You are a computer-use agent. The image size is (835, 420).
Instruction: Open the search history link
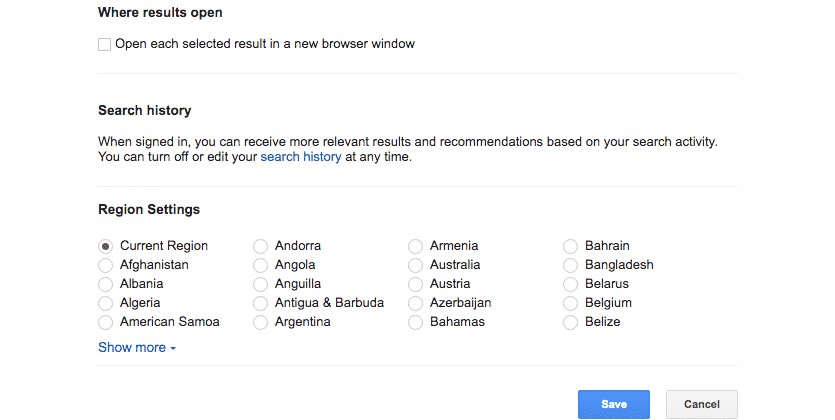300,157
